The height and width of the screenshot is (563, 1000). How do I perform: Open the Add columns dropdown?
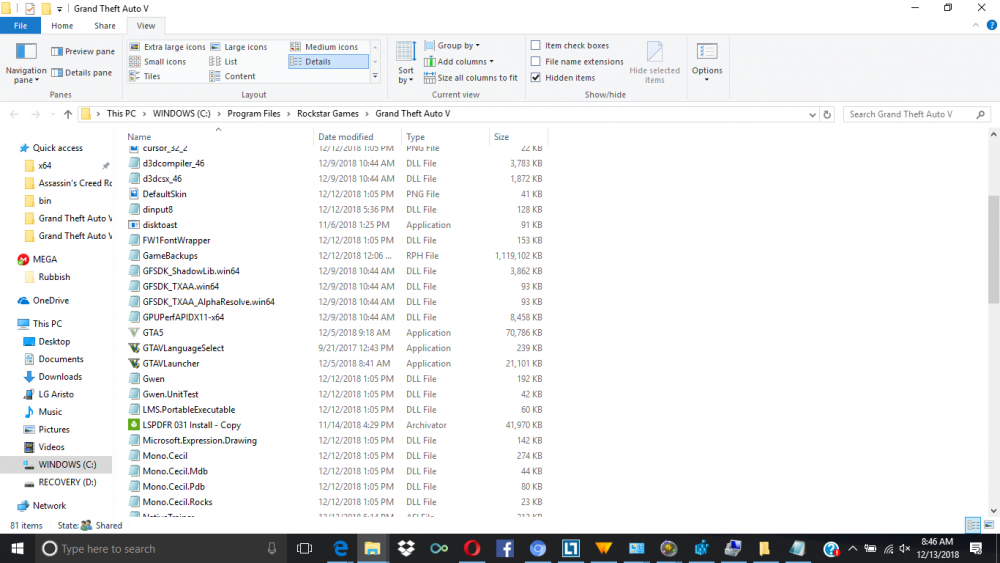pyautogui.click(x=459, y=62)
